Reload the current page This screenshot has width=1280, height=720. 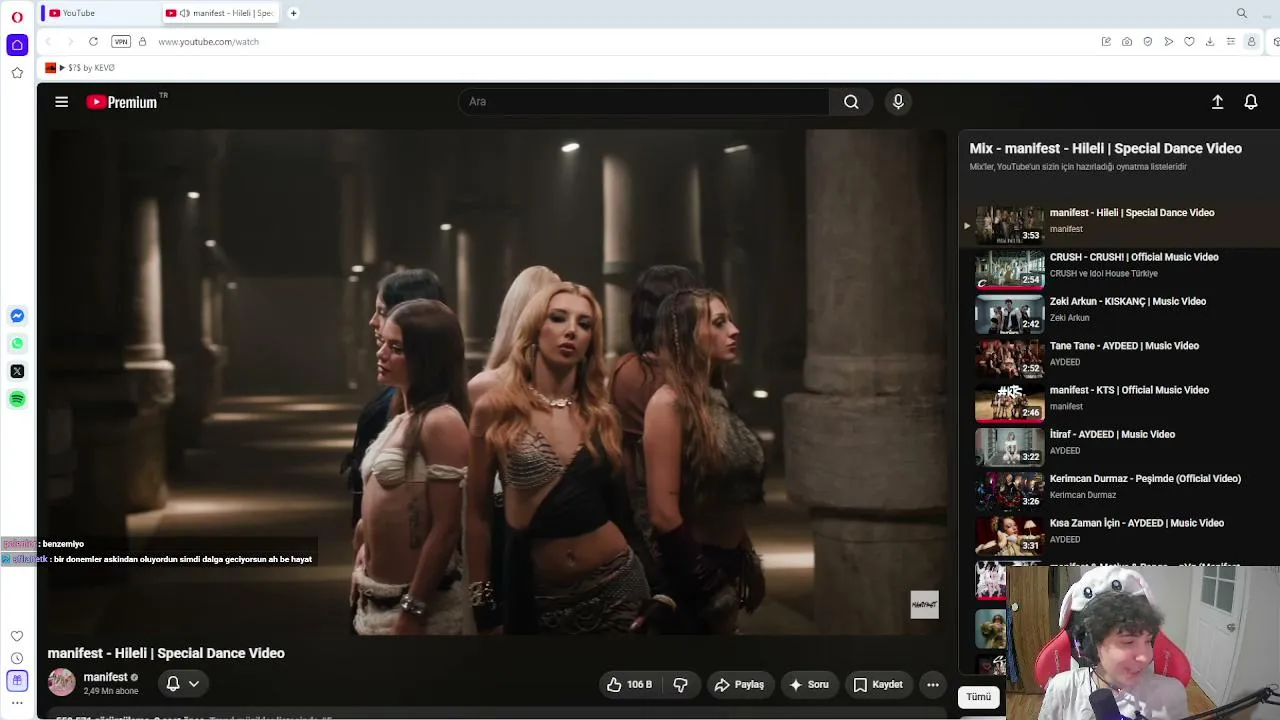click(x=93, y=42)
